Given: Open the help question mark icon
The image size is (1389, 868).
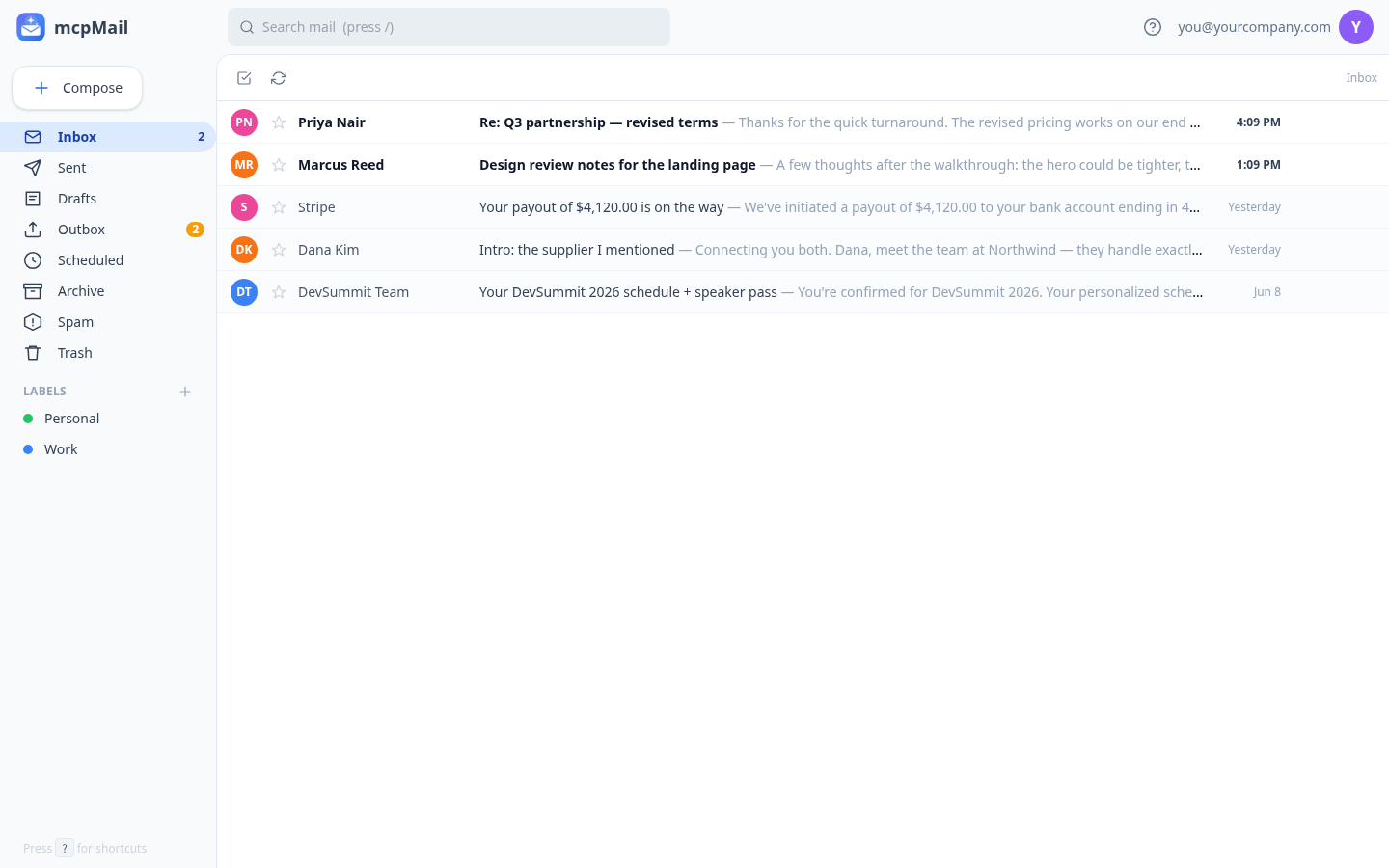Looking at the screenshot, I should tap(1153, 27).
